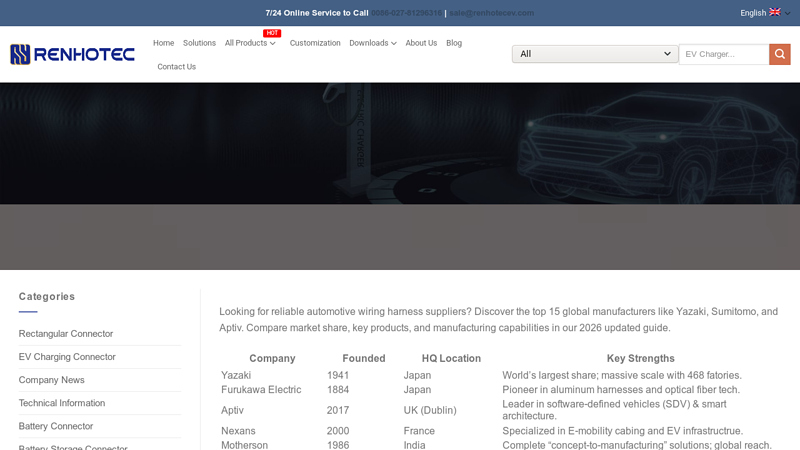800x450 pixels.
Task: Click the UK flag language icon
Action: (774, 12)
